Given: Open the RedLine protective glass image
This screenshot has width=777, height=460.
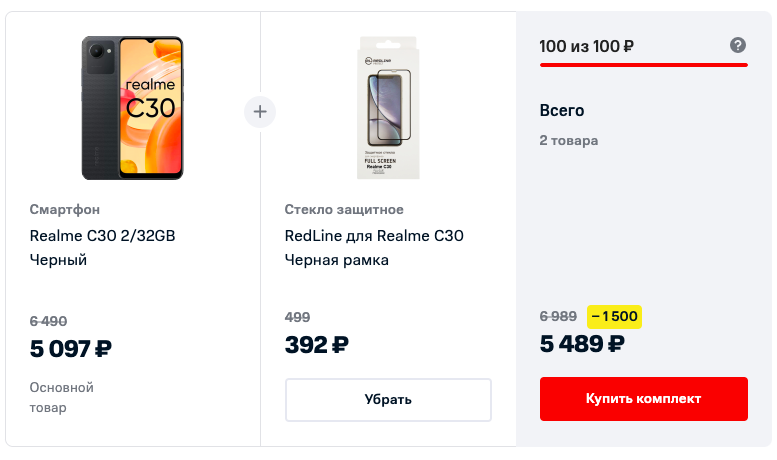Looking at the screenshot, I should point(388,108).
